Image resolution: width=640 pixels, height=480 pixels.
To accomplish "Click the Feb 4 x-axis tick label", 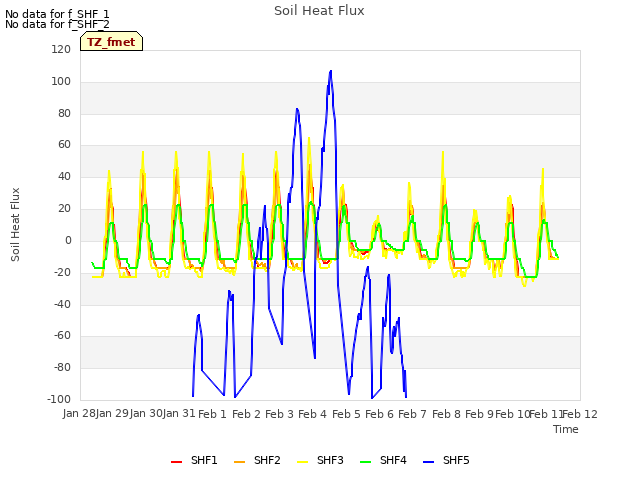I will pyautogui.click(x=312, y=414).
